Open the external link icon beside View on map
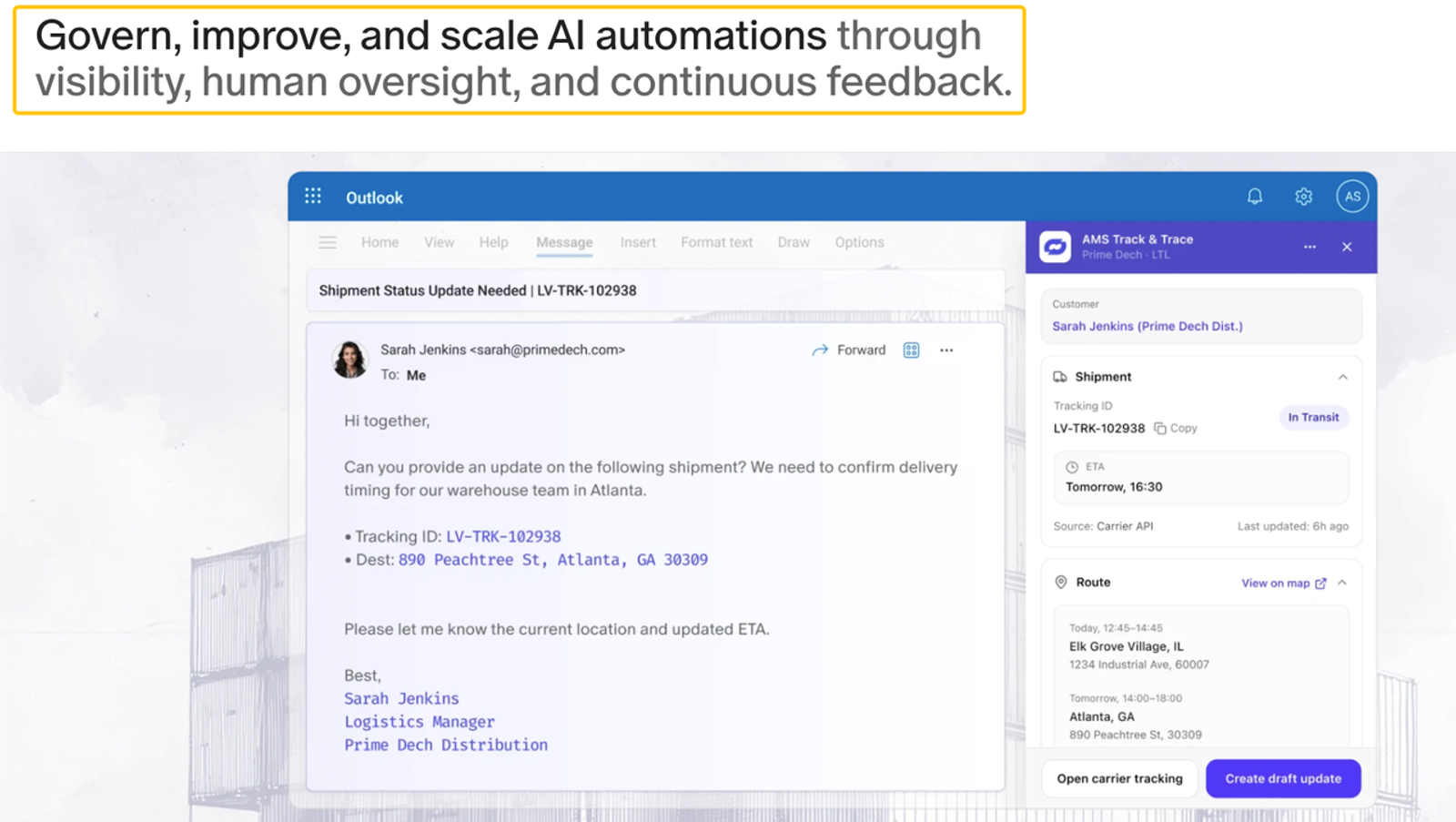 coord(1320,584)
